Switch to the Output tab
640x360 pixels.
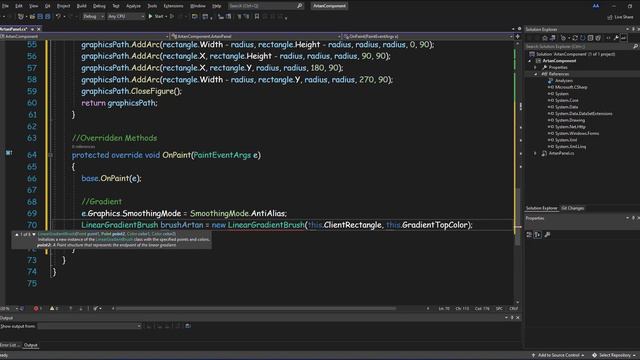(x=31, y=345)
